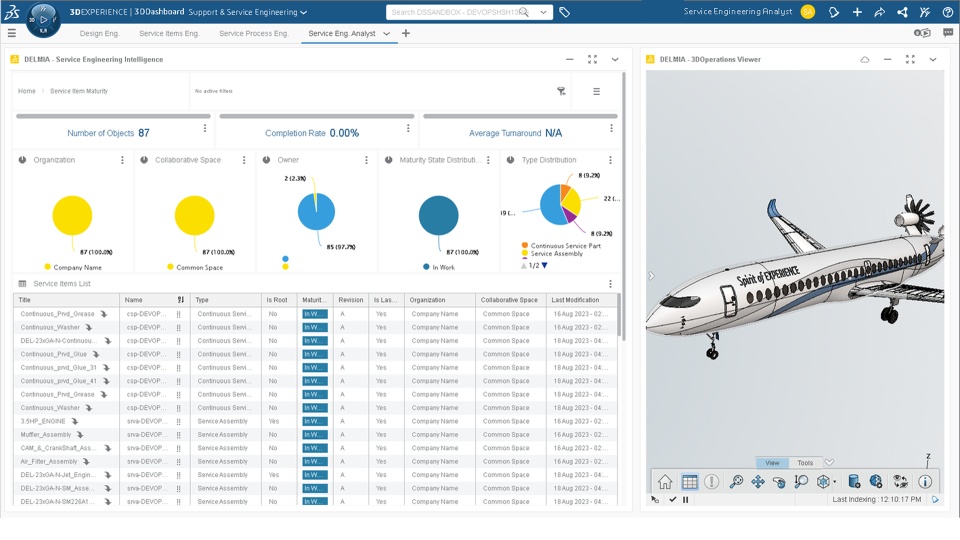Click the warning exclamation icon in the viewer toolbar
The width and height of the screenshot is (960, 540).
(711, 482)
